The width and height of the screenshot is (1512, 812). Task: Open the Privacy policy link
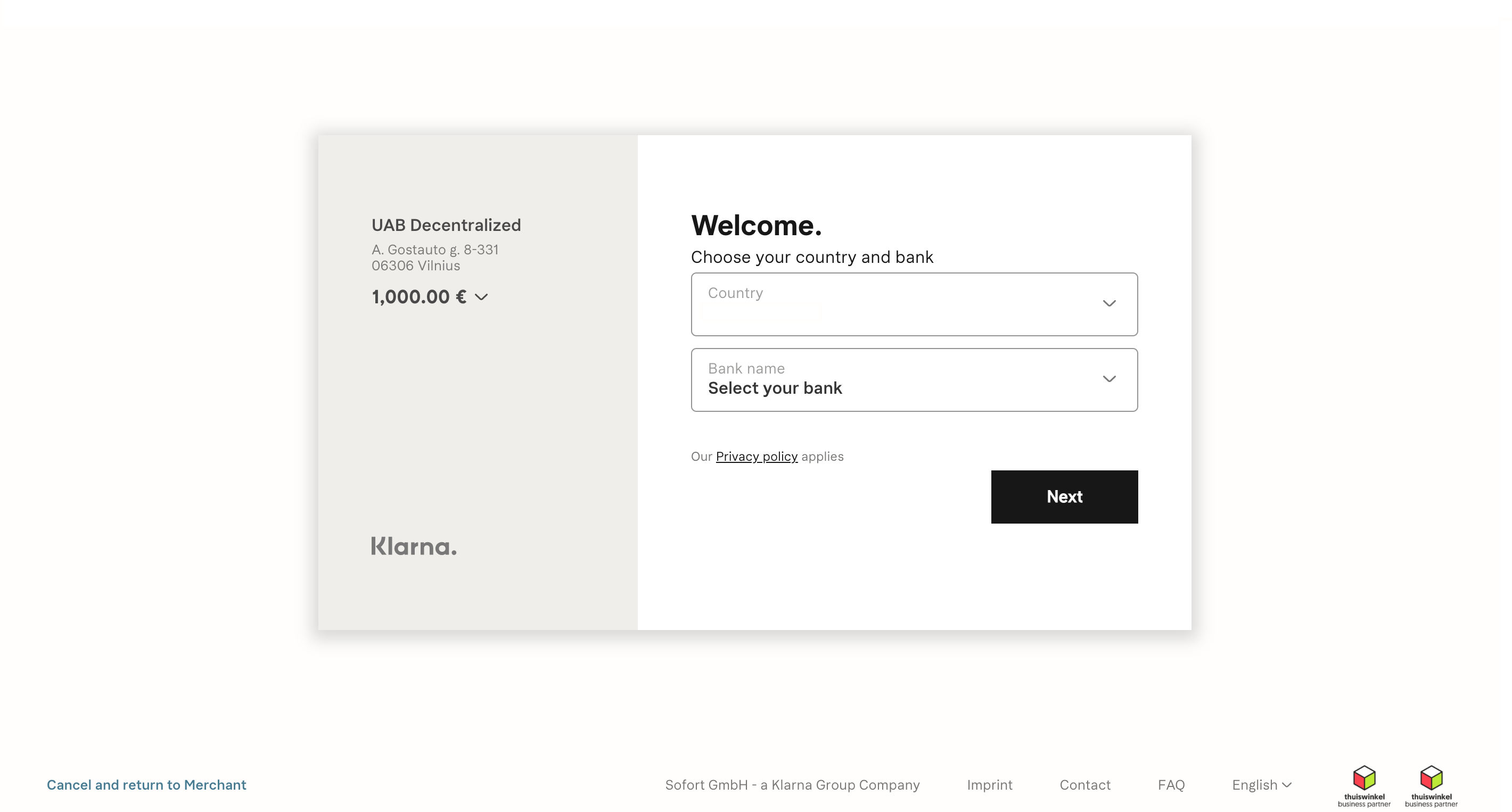[x=757, y=457]
